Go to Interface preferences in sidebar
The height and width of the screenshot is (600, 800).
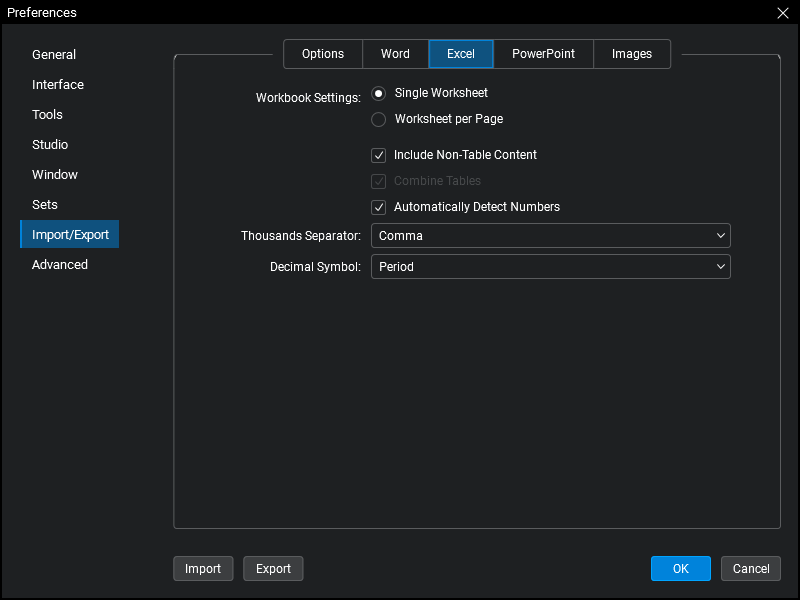click(x=58, y=85)
